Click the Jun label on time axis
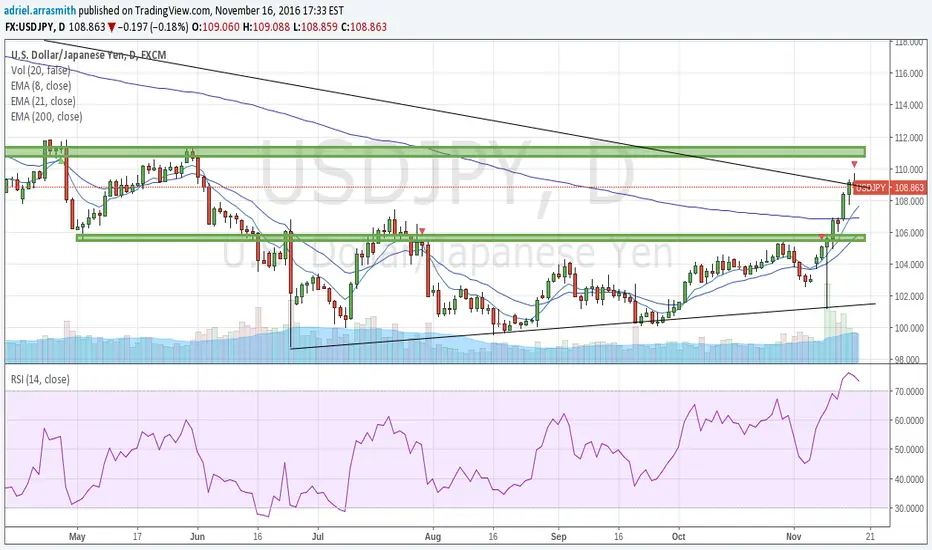Image resolution: width=932 pixels, height=550 pixels. [197, 537]
